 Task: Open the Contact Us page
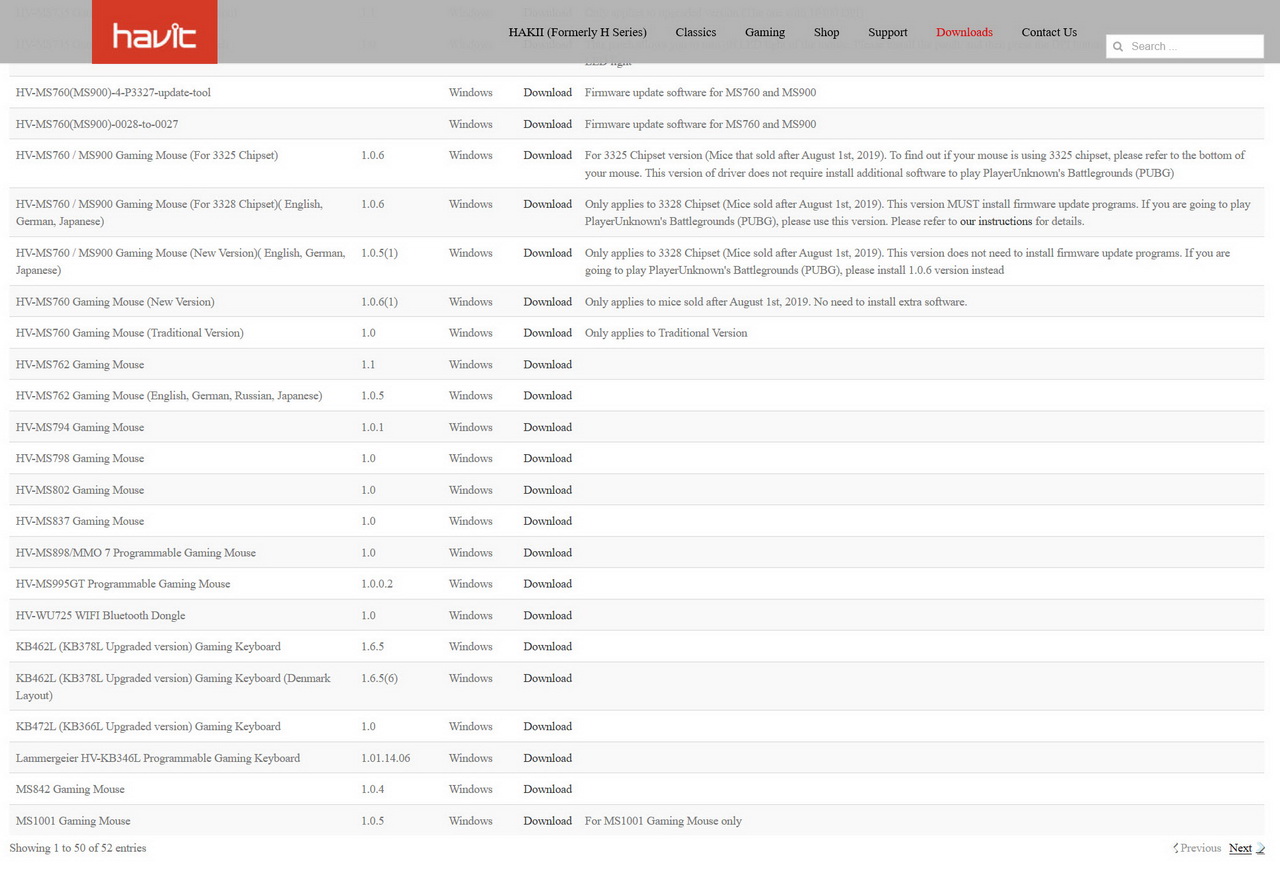(1049, 32)
